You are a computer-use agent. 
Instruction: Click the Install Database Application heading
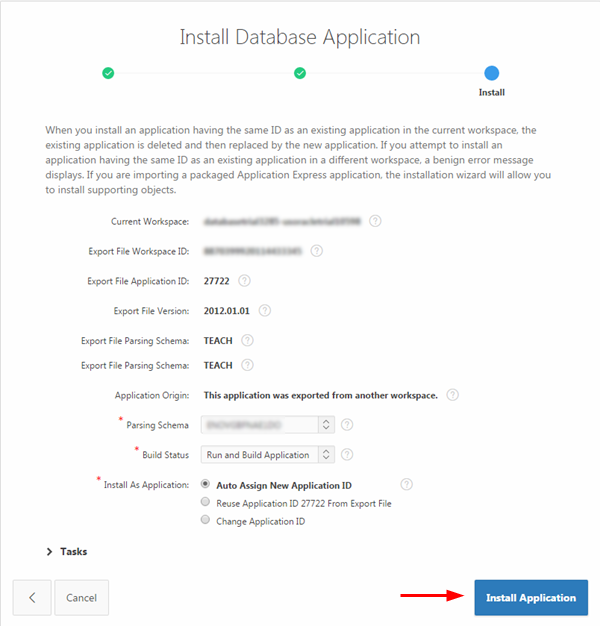coord(300,37)
